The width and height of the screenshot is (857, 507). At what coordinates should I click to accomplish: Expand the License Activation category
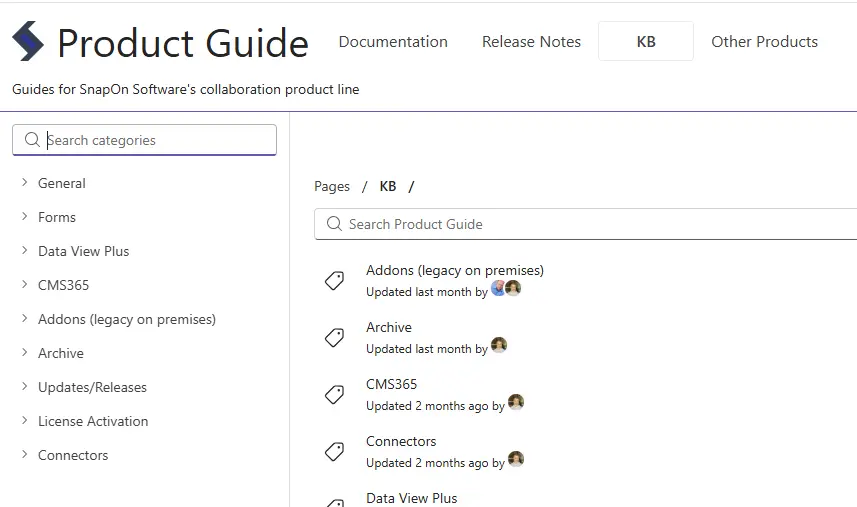(x=24, y=421)
